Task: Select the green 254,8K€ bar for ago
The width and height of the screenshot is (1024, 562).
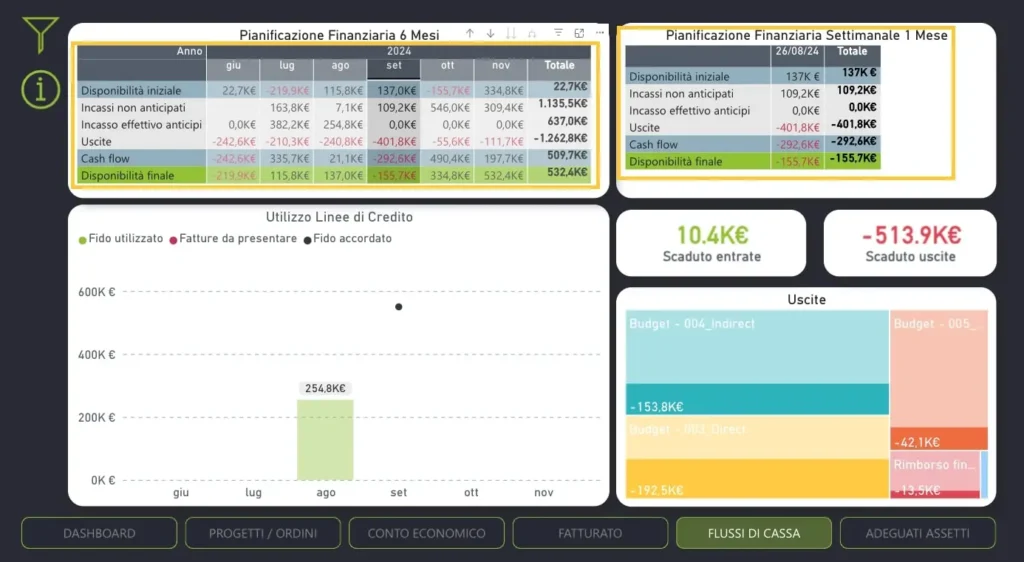Action: [x=325, y=440]
